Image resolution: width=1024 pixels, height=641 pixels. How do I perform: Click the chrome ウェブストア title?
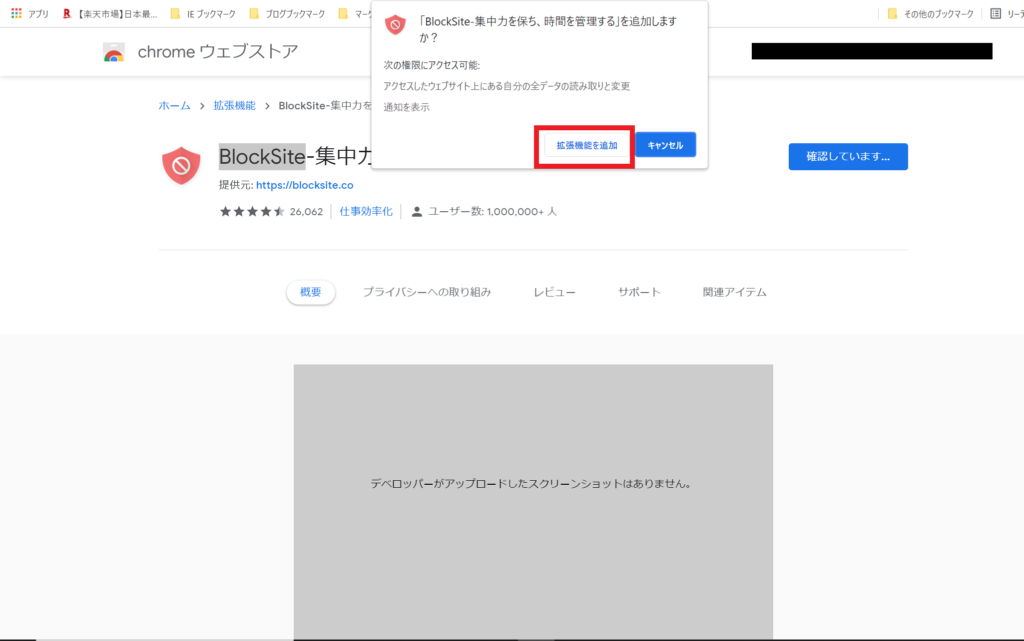217,52
